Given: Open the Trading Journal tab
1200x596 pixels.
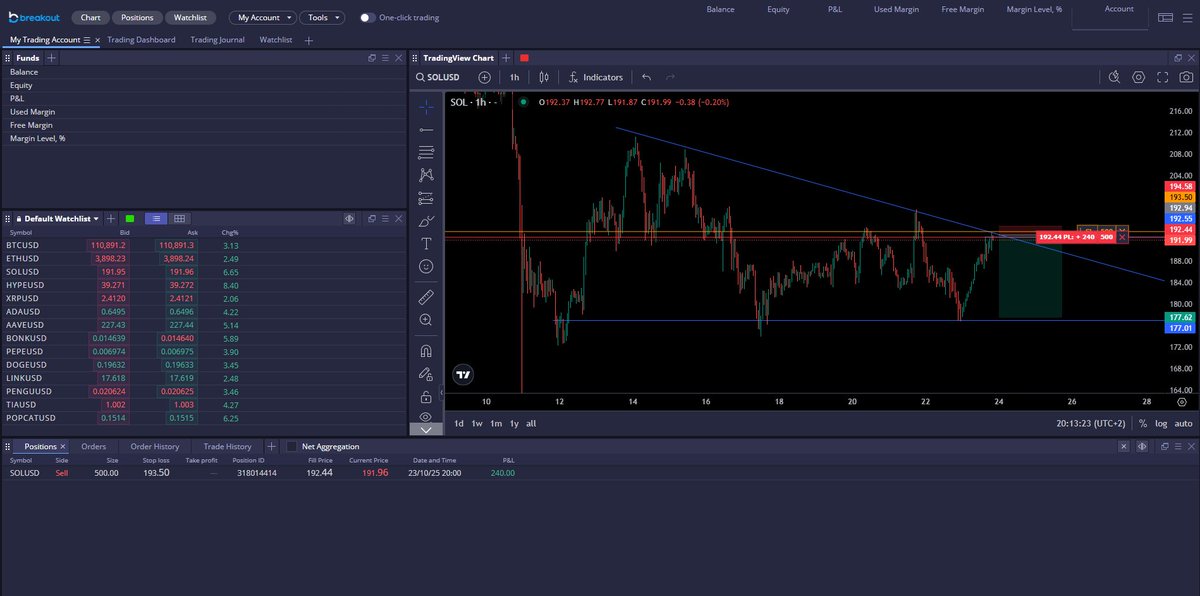Looking at the screenshot, I should (x=217, y=40).
